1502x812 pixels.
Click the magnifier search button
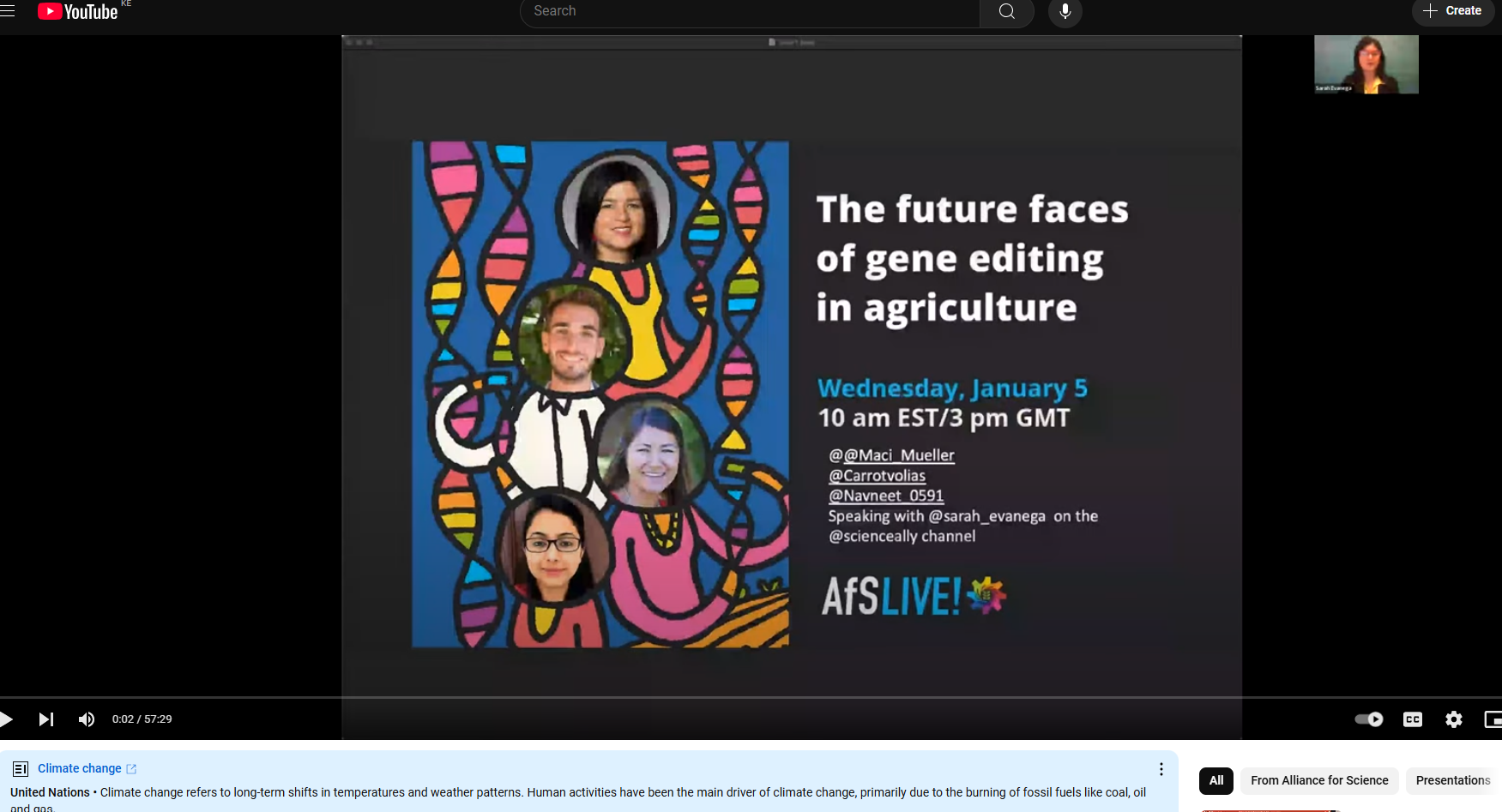tap(1007, 11)
